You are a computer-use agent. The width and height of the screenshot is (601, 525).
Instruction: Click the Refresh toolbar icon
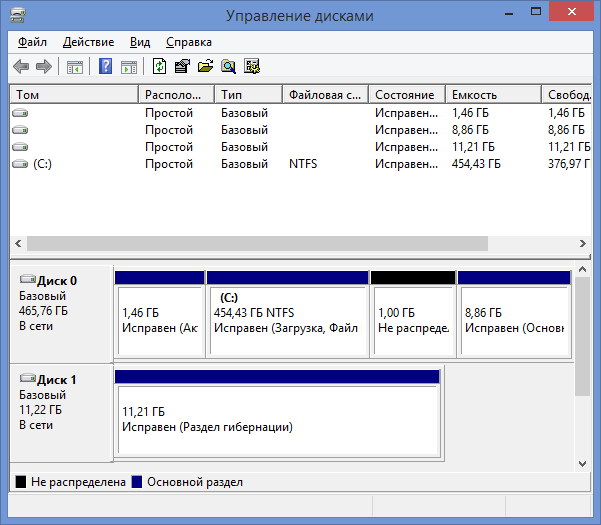click(159, 66)
